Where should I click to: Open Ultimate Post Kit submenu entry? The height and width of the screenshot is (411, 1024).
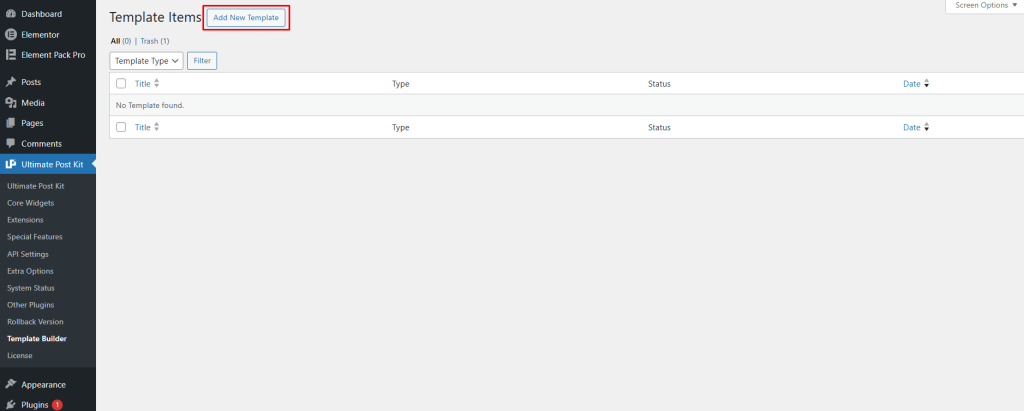pos(36,186)
